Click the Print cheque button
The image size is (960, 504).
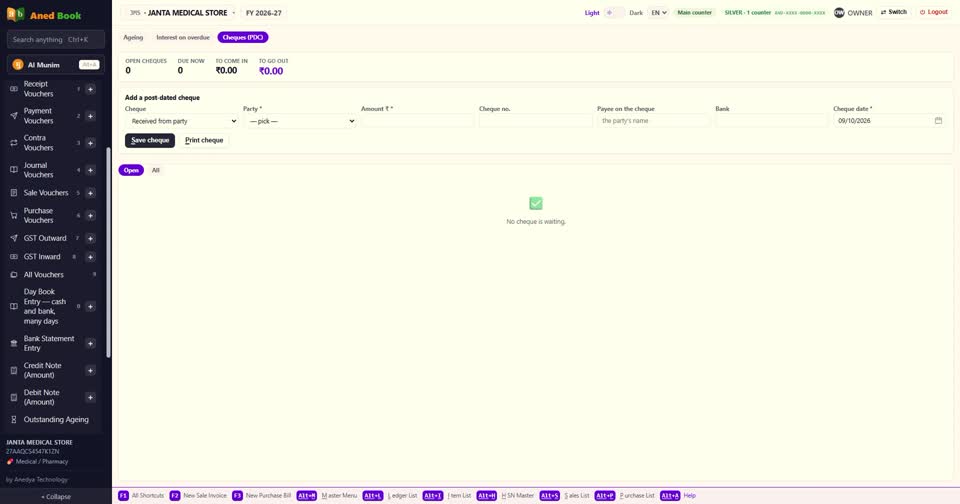click(x=204, y=140)
